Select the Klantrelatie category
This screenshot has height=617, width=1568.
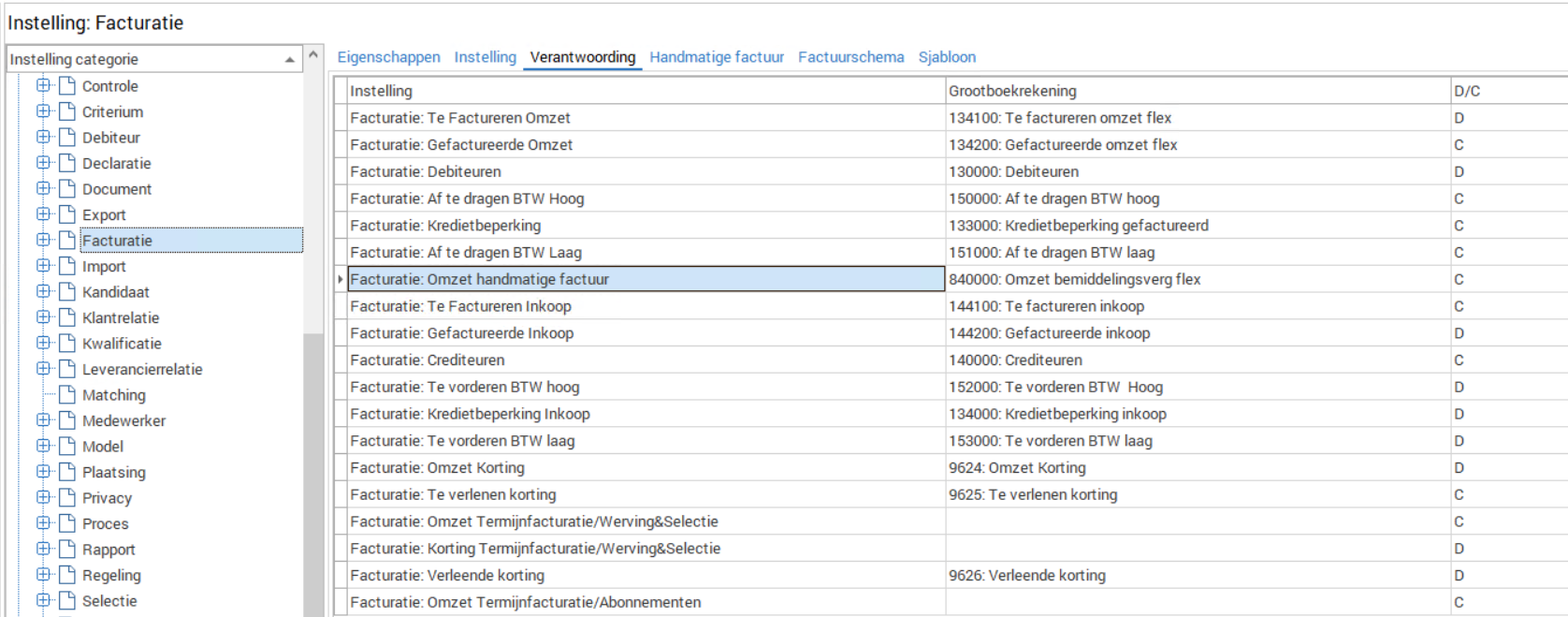click(121, 318)
